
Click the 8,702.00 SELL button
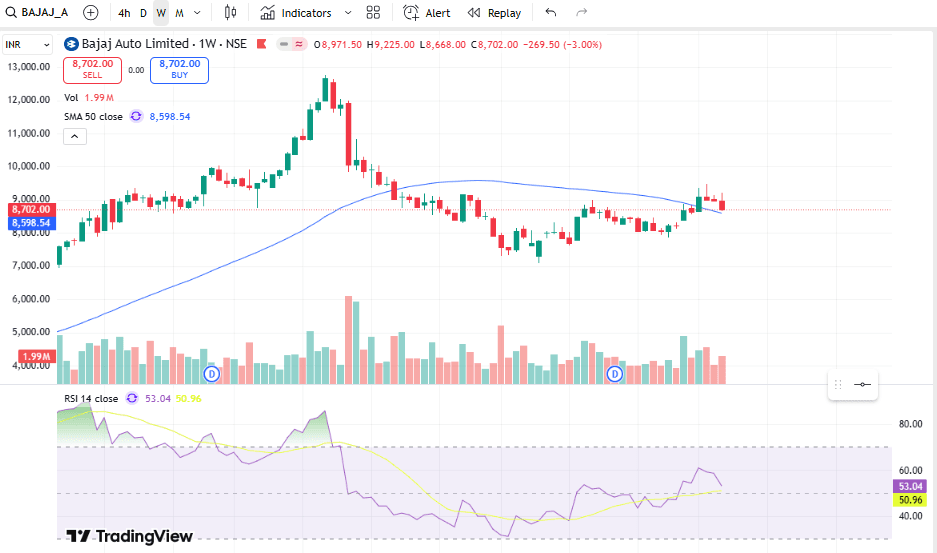coord(93,69)
